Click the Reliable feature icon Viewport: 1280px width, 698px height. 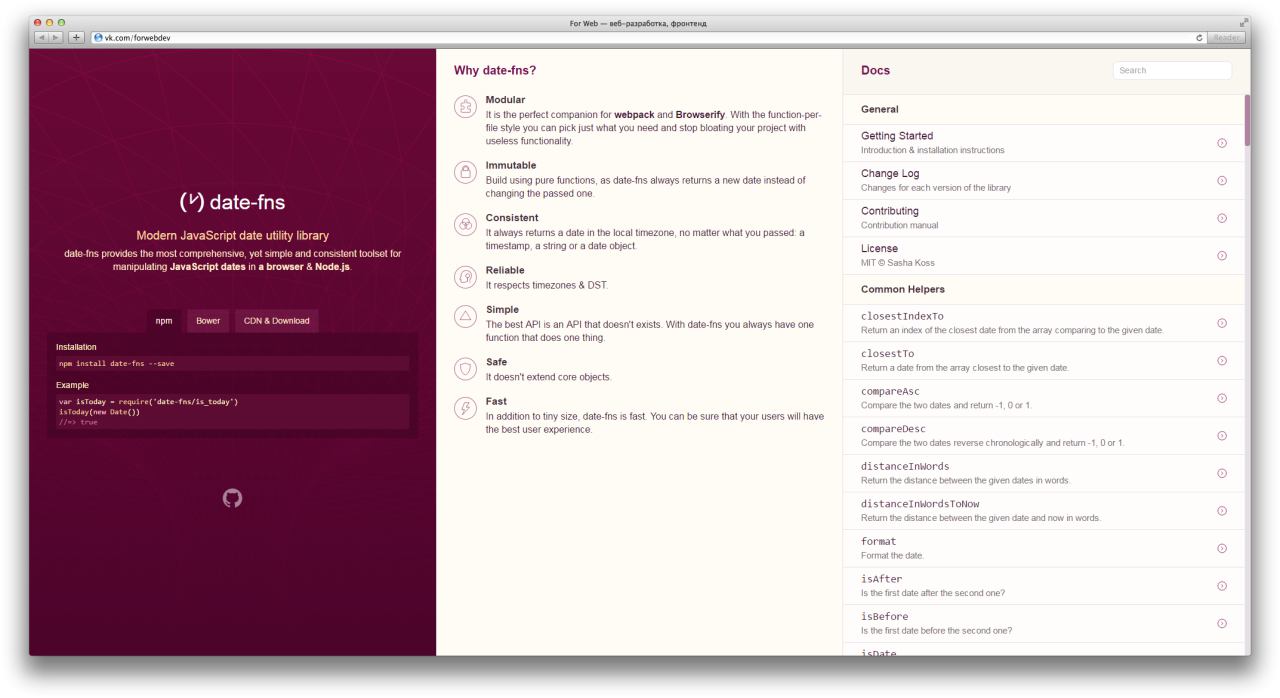point(465,277)
